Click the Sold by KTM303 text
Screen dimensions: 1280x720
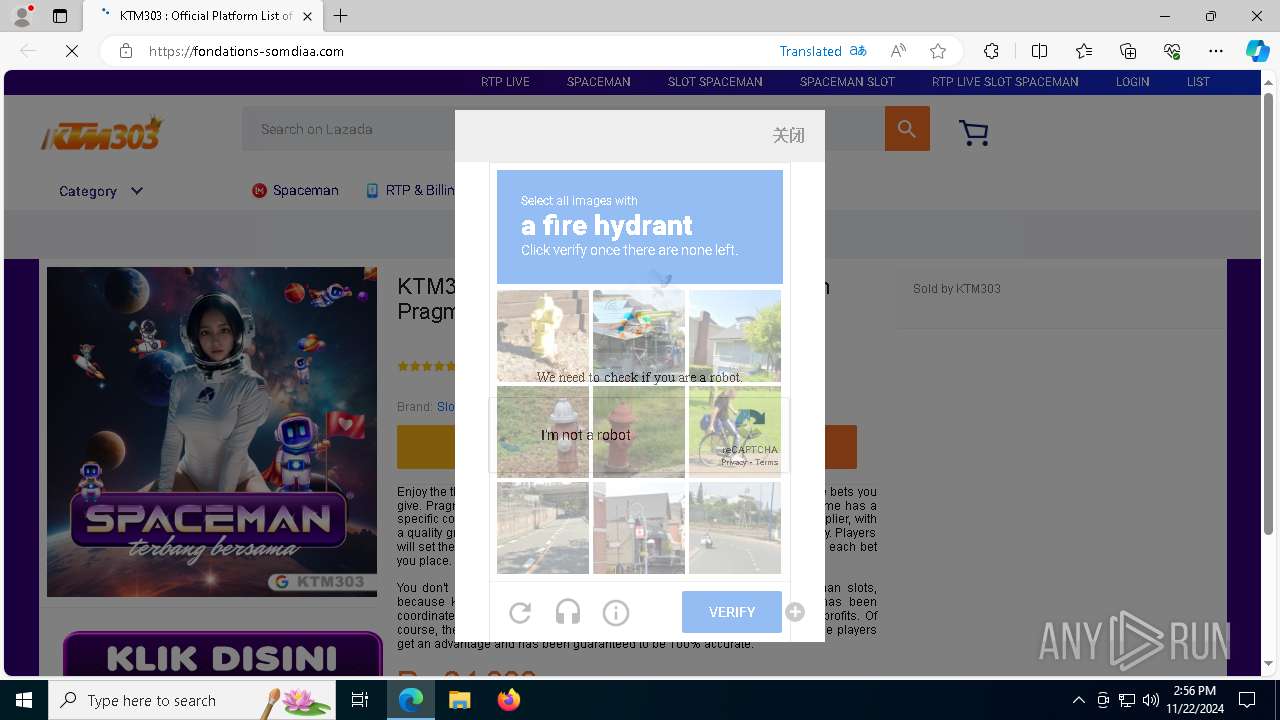pyautogui.click(x=957, y=289)
